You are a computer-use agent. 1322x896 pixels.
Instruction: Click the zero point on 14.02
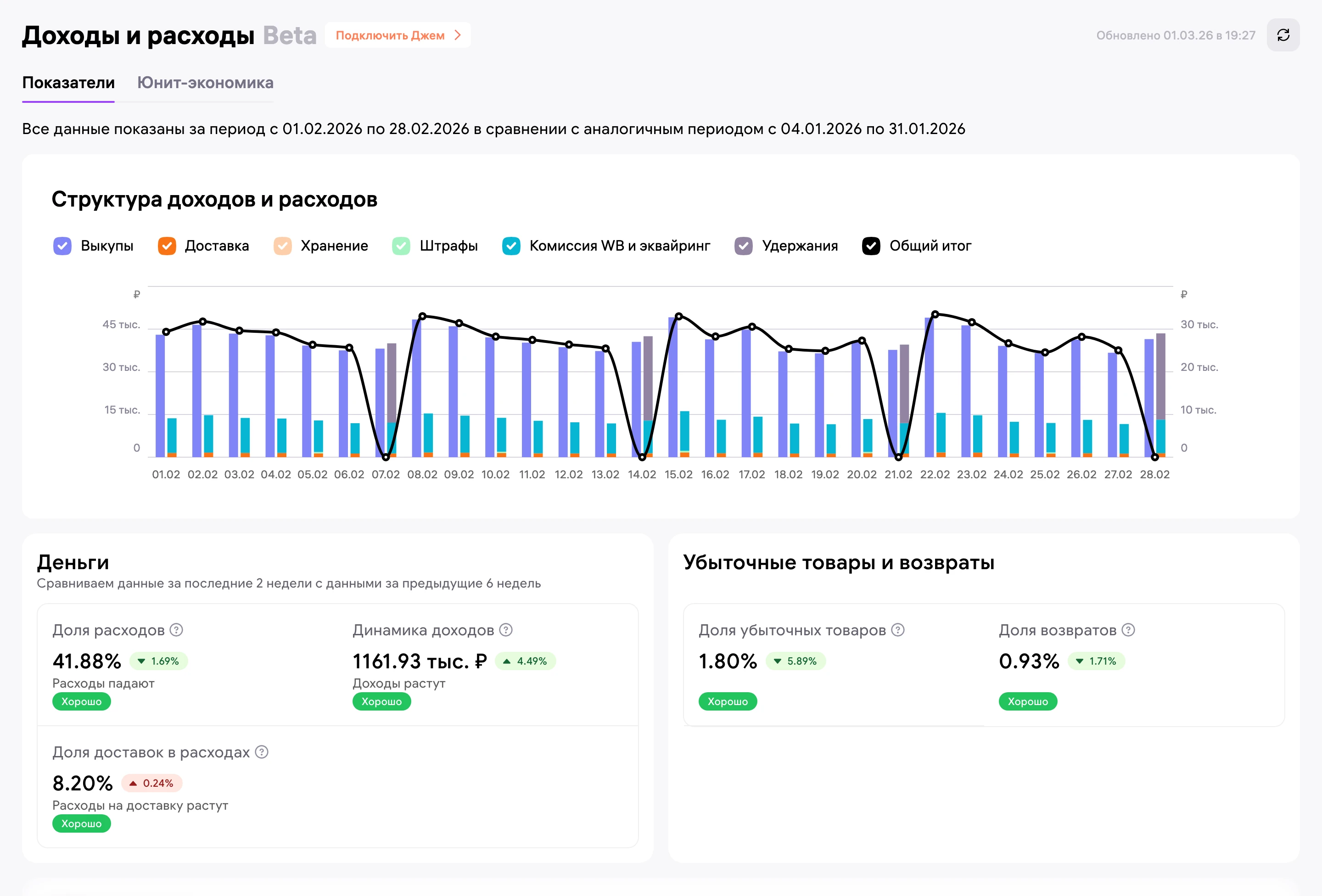coord(642,457)
